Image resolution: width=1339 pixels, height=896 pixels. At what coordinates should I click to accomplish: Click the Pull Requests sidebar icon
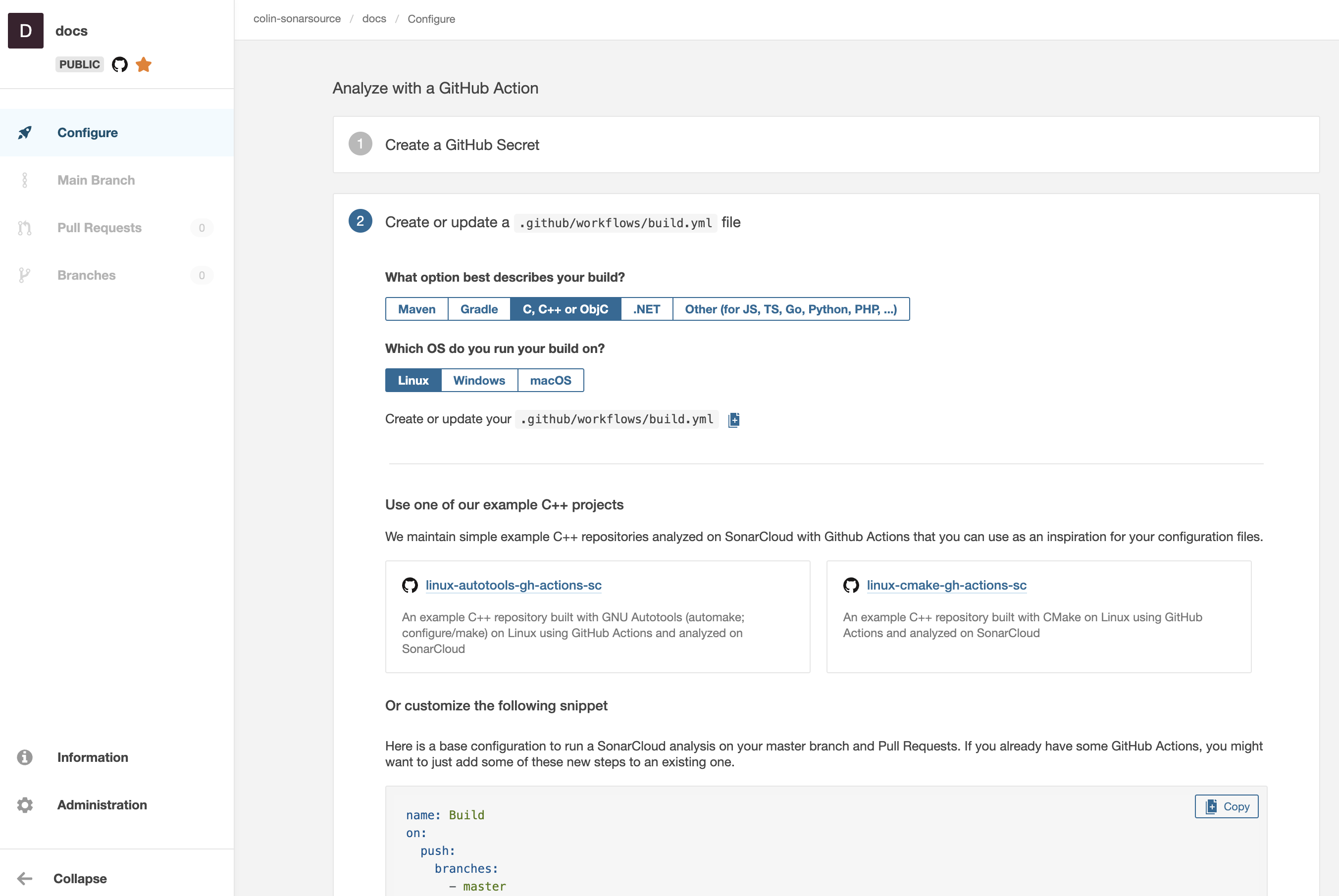click(x=25, y=228)
